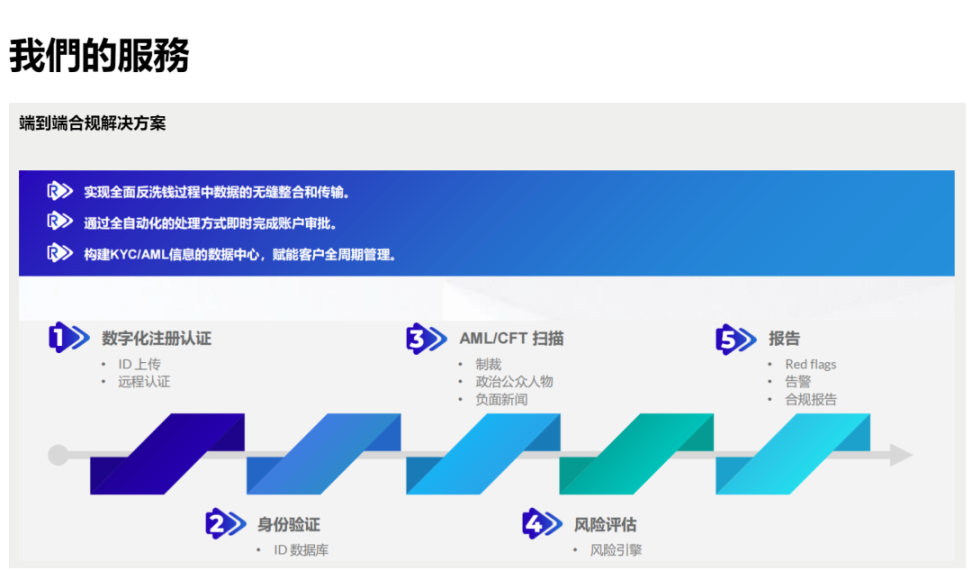This screenshot has width=972, height=571.
Task: Click the heading 数字化注册认证
Action: point(157,339)
